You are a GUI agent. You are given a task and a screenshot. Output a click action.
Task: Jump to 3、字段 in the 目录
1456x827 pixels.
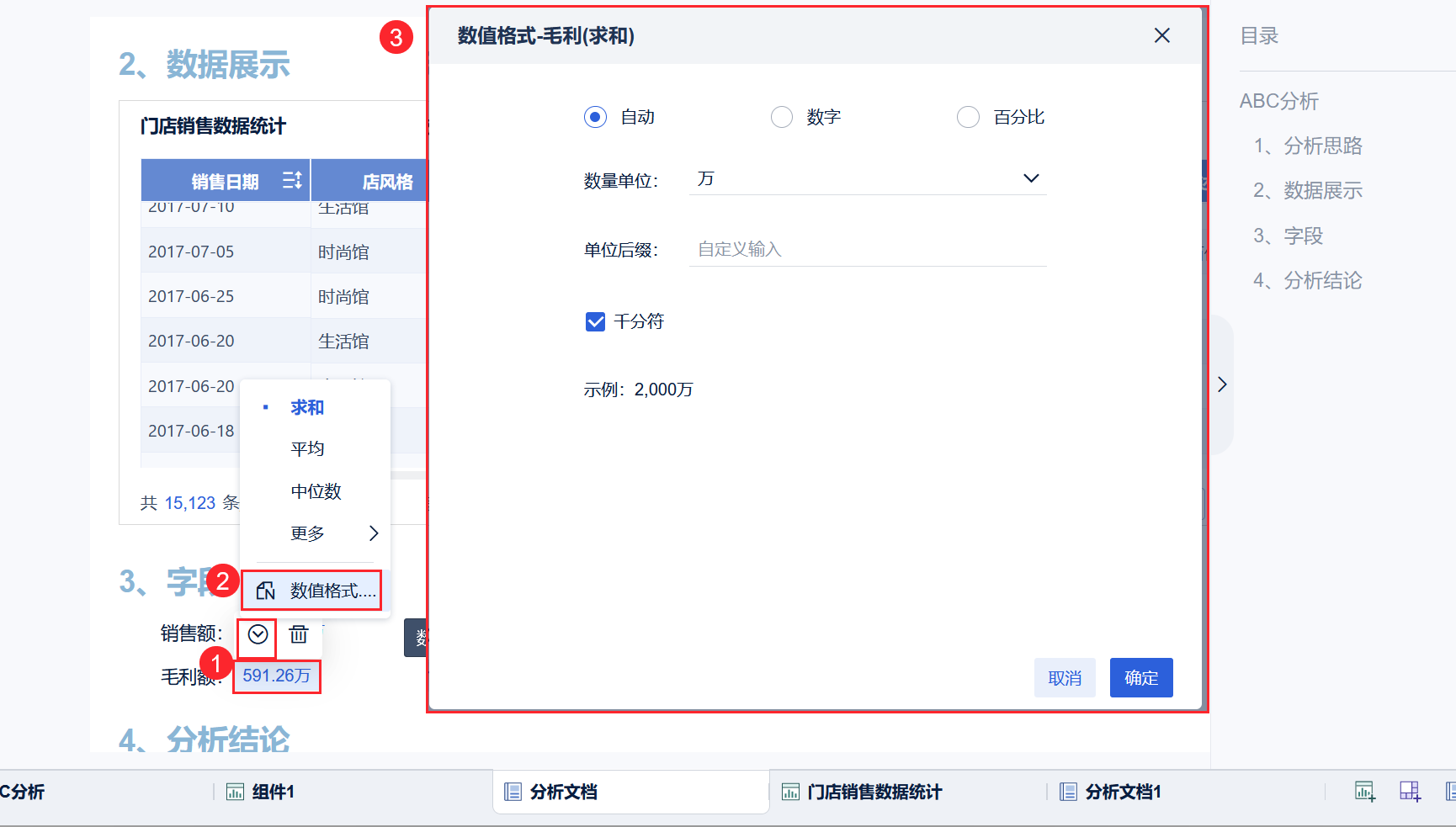(1289, 236)
